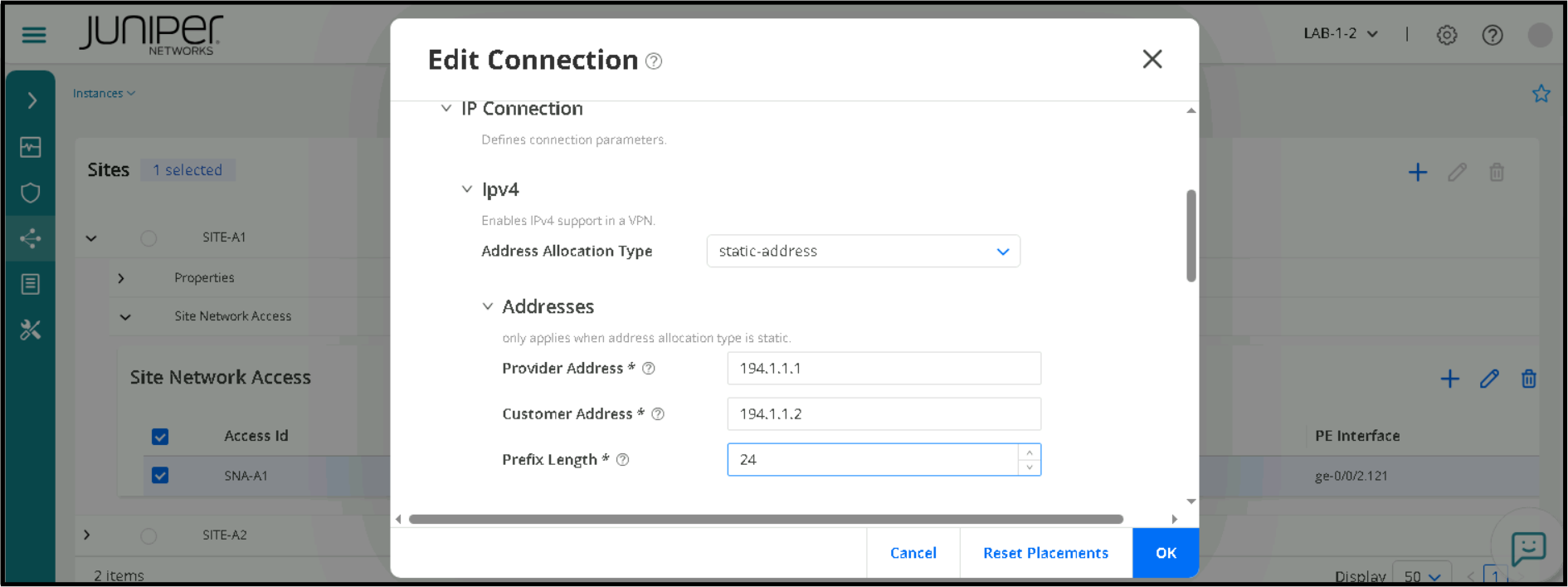The width and height of the screenshot is (1568, 587).
Task: Click the Customer Address input field
Action: point(884,414)
